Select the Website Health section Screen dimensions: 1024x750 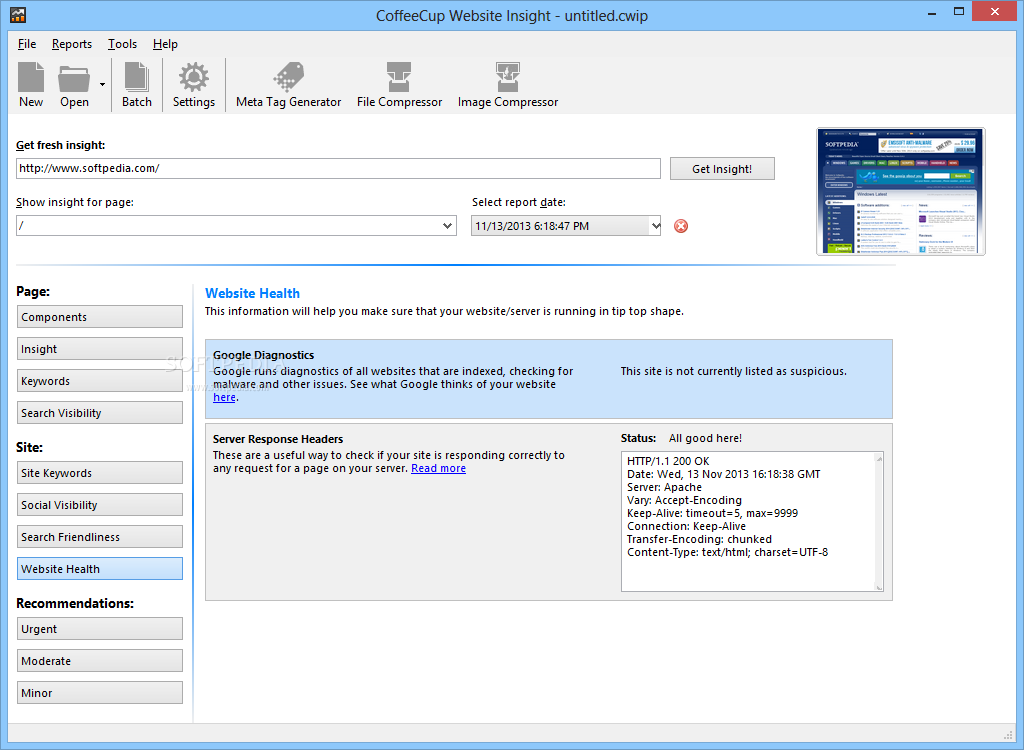point(100,569)
